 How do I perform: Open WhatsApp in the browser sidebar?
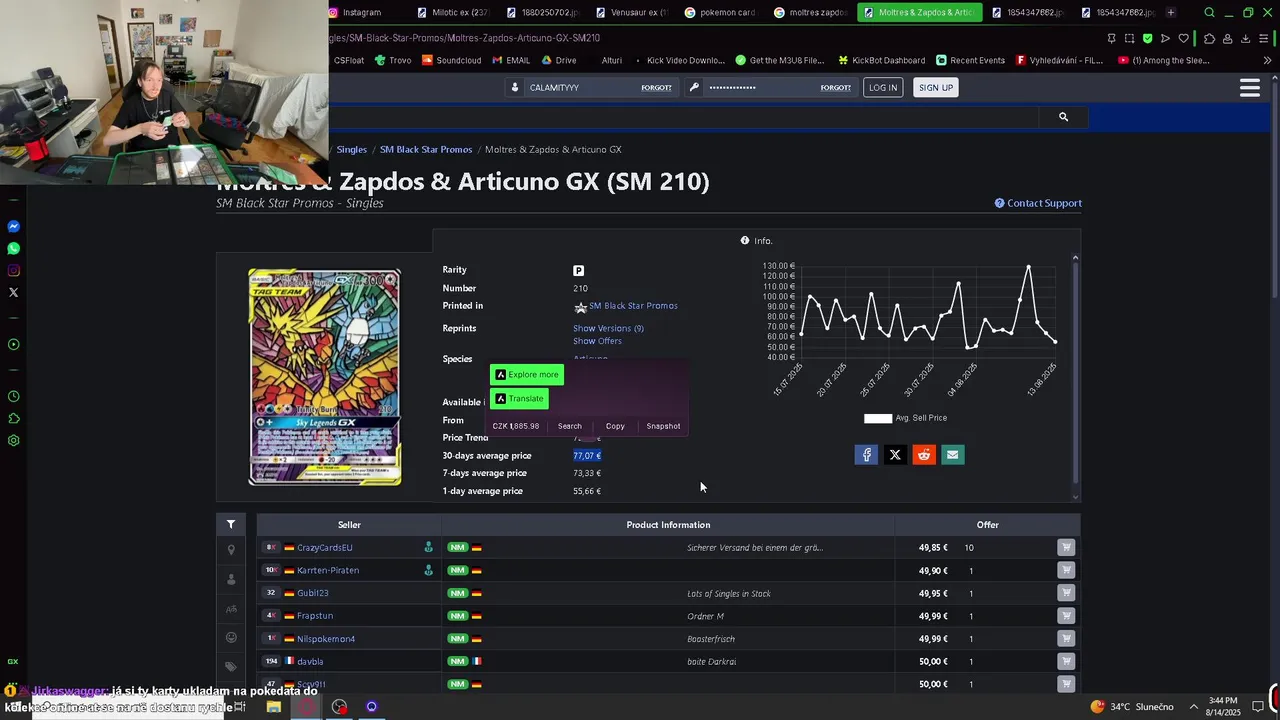tap(14, 249)
